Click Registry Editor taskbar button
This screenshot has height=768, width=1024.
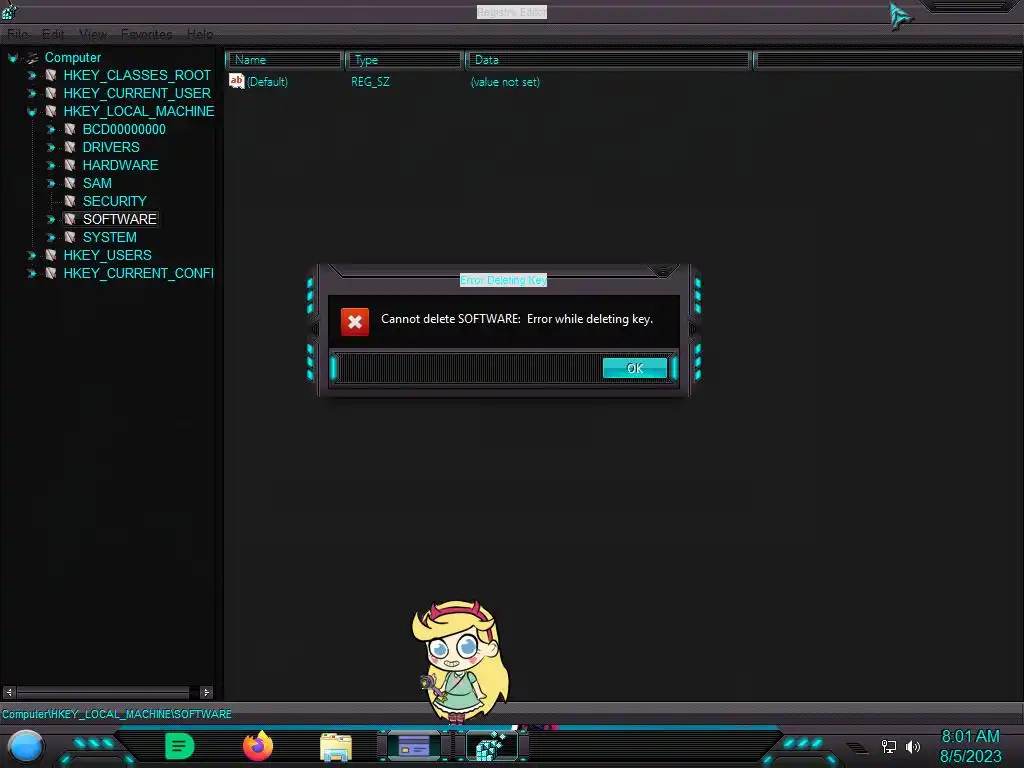pos(492,746)
